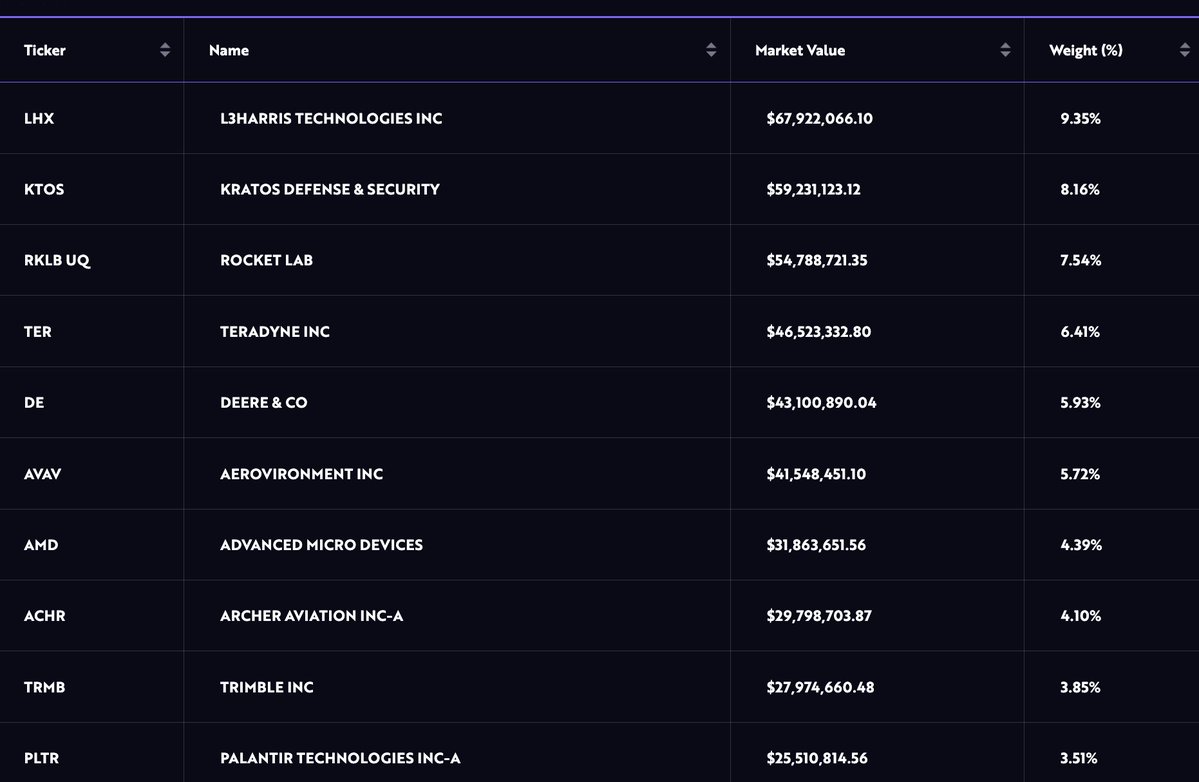
Task: Open PALANTIR TECHNOLOGIES INC-A entry
Action: tap(340, 758)
